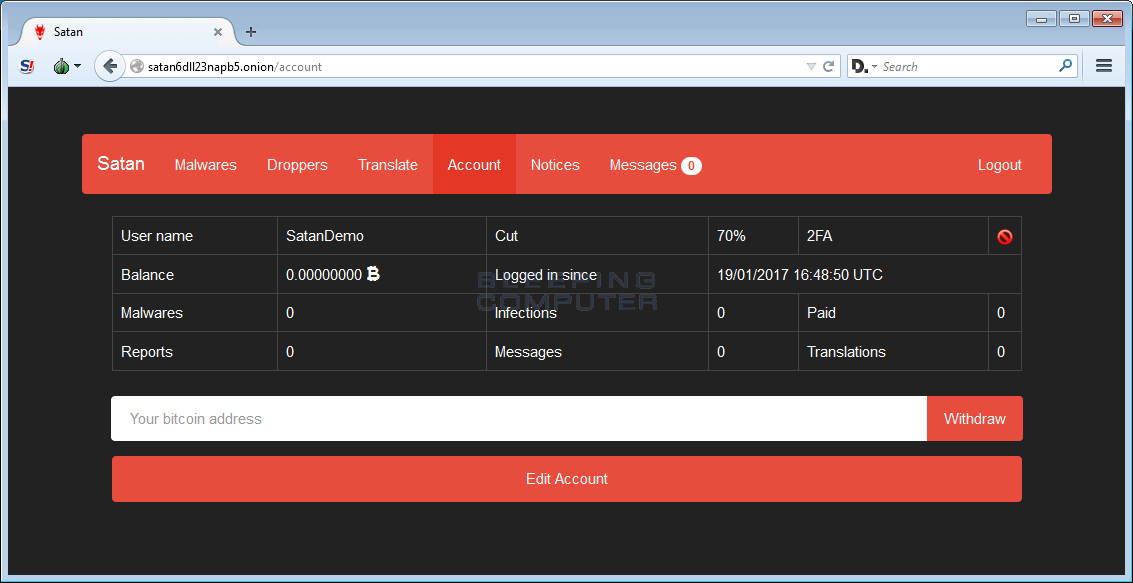The image size is (1133, 583).
Task: Open the browser hamburger menu
Action: pyautogui.click(x=1103, y=66)
